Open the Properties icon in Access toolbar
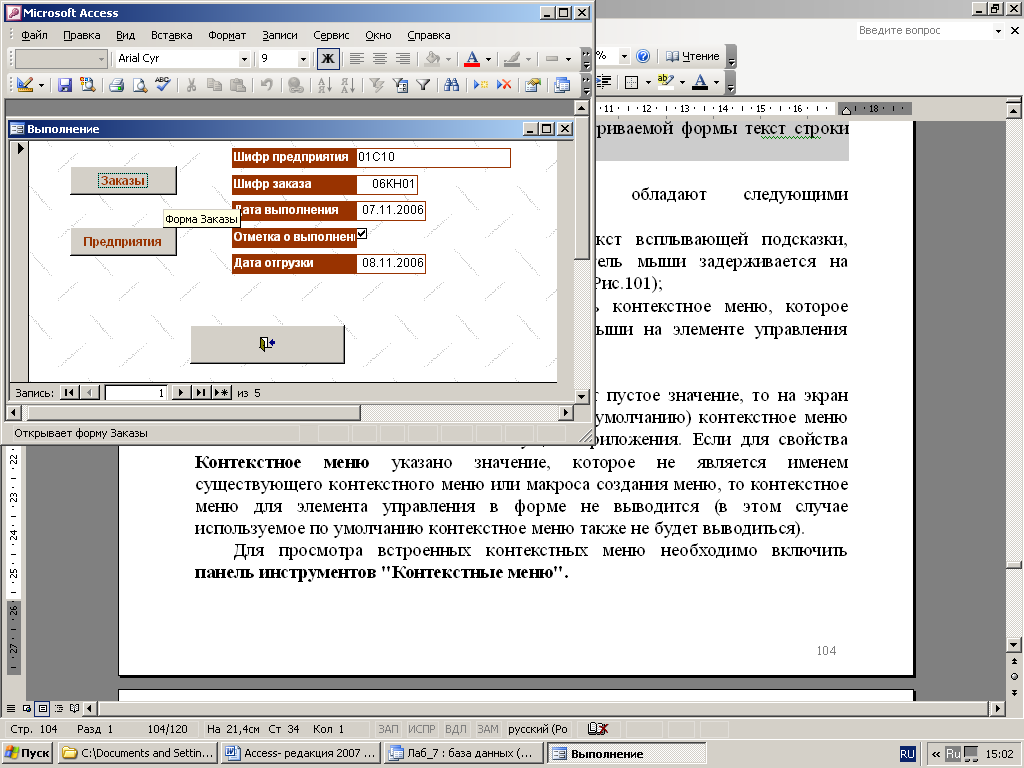This screenshot has height=768, width=1024. coord(533,84)
